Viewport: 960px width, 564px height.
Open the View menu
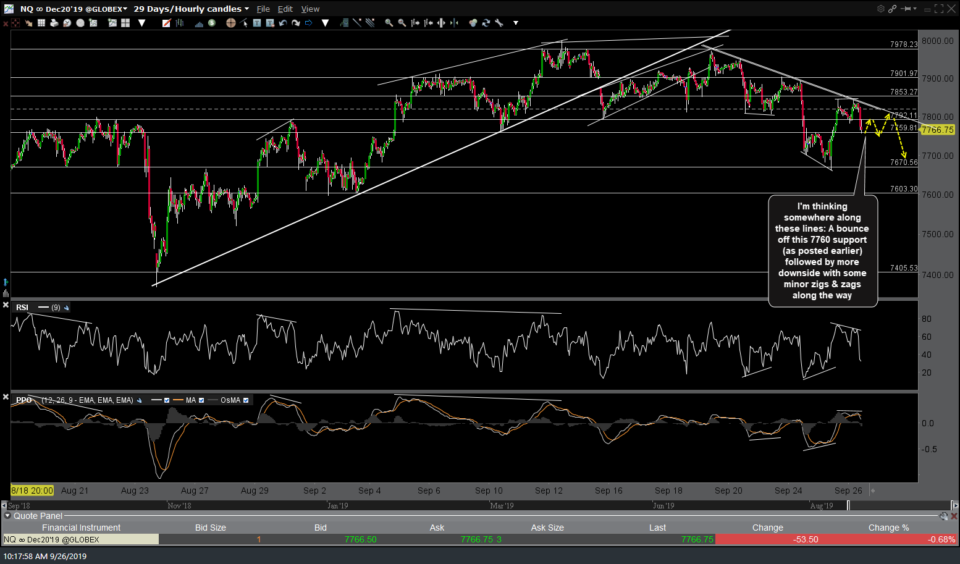(x=310, y=9)
